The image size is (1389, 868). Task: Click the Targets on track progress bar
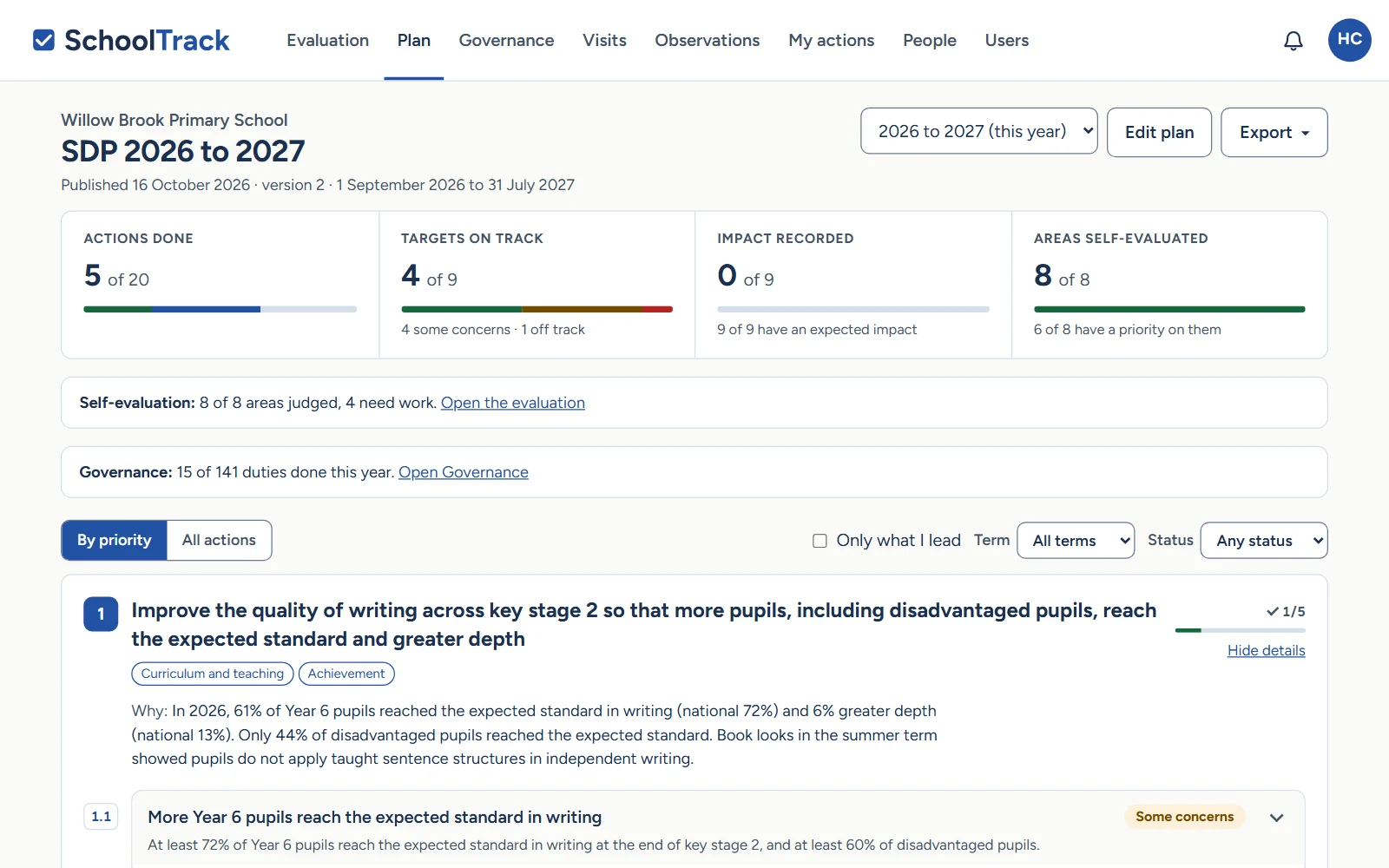point(537,309)
